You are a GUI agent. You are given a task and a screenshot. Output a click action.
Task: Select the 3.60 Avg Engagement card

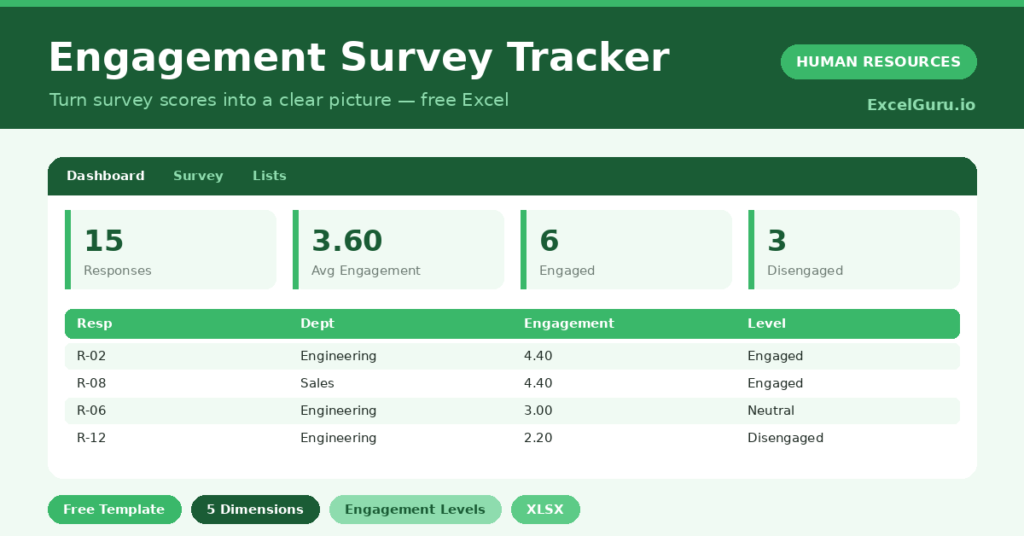(398, 249)
